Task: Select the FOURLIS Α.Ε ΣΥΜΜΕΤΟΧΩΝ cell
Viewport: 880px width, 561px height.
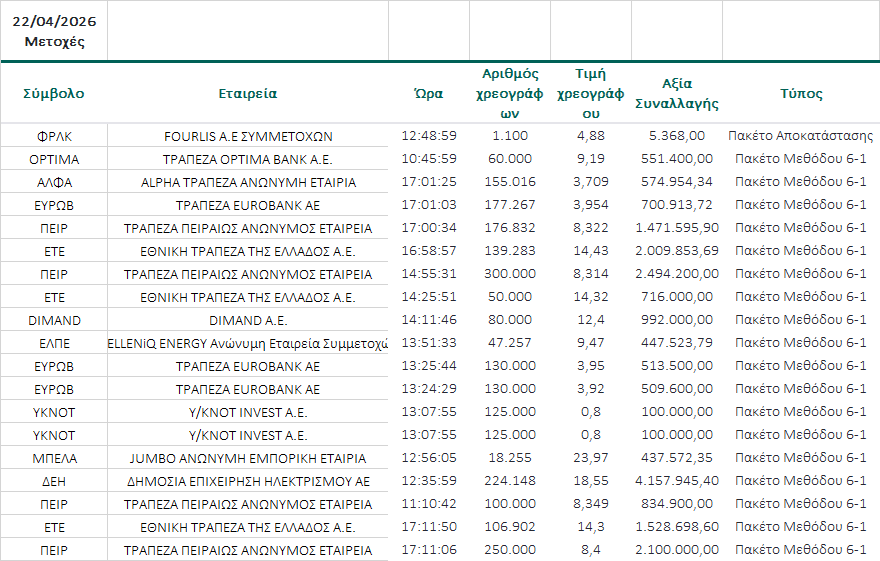Action: (248, 136)
